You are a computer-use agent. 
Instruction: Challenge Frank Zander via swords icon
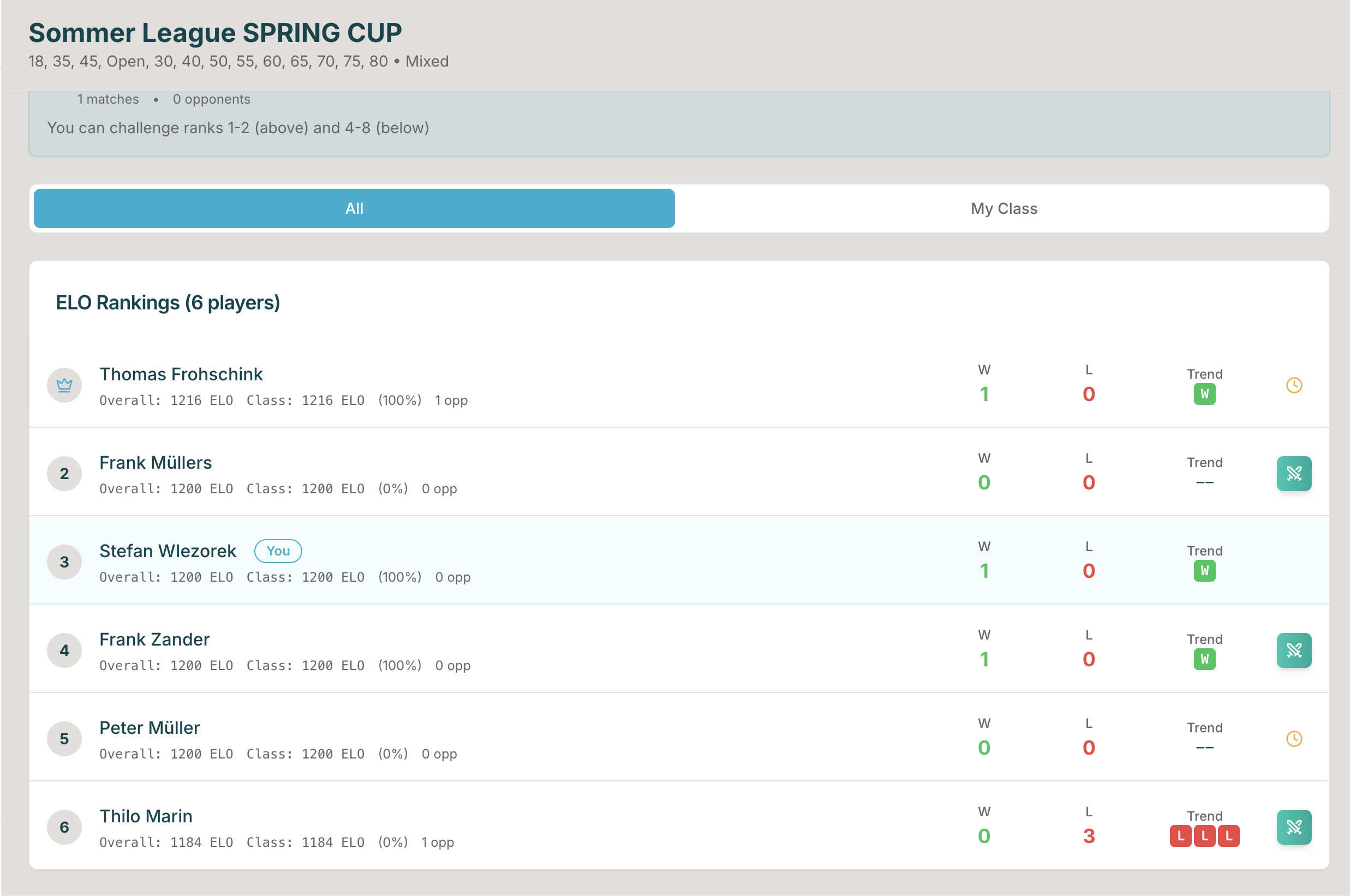click(x=1293, y=650)
